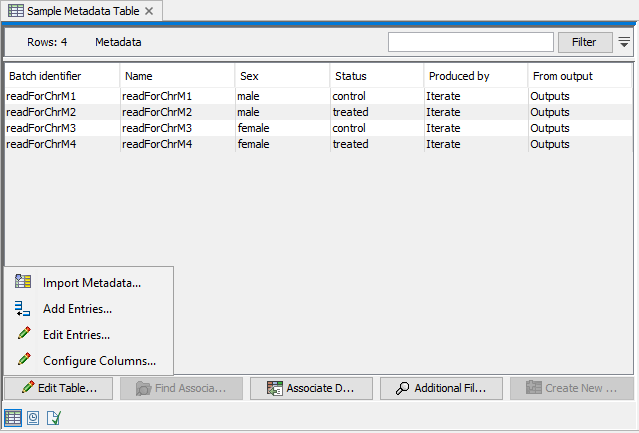Viewport: 639px width, 433px height.
Task: Click the Filter button
Action: point(584,42)
